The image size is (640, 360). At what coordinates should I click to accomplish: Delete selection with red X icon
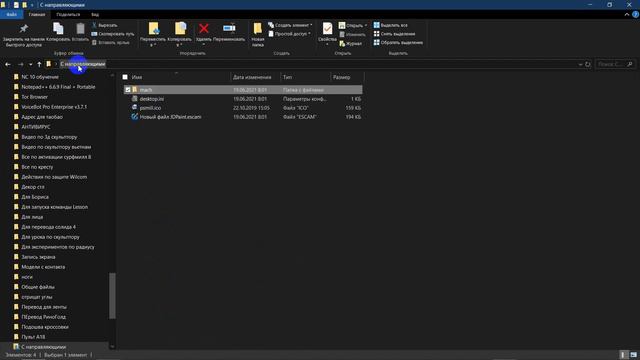click(204, 29)
